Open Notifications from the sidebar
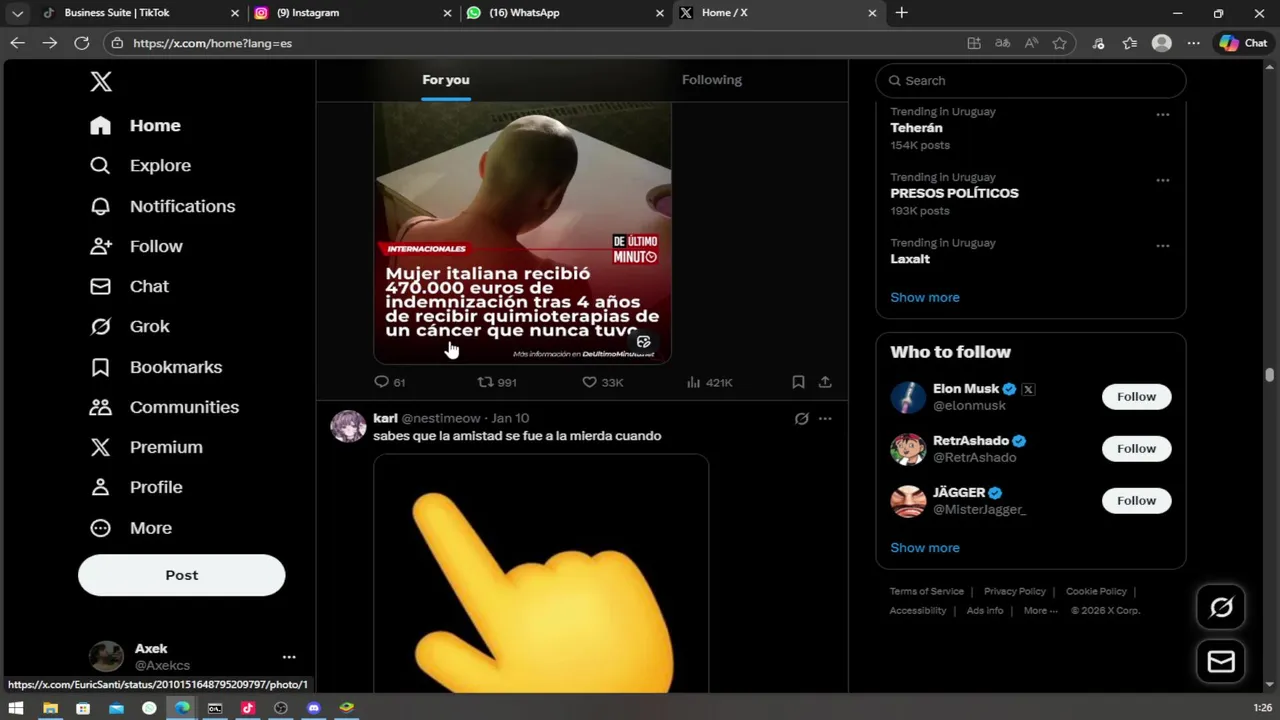The width and height of the screenshot is (1280, 720). pos(163,206)
